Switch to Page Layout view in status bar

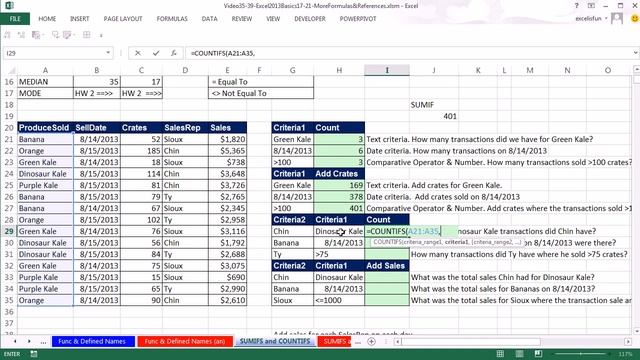(x=519, y=354)
